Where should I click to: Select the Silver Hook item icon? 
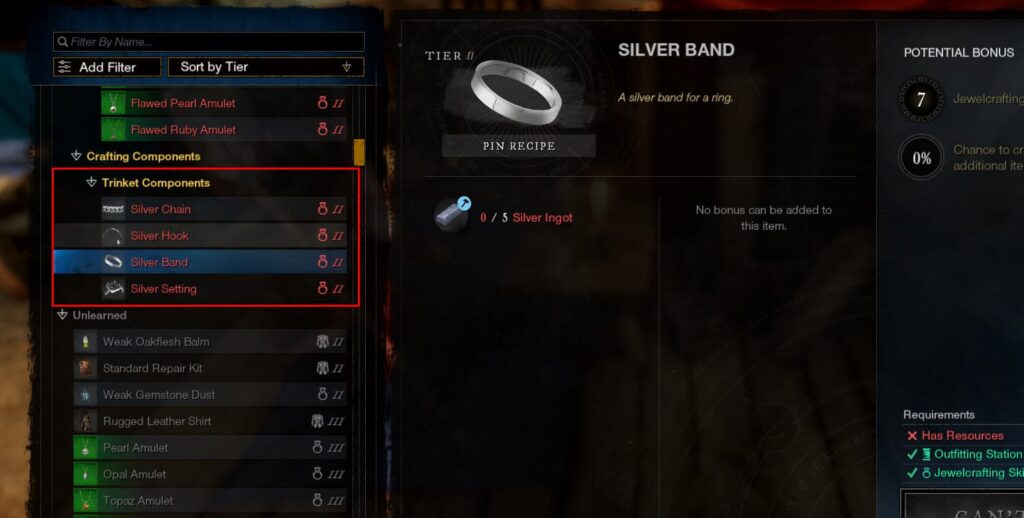(113, 236)
